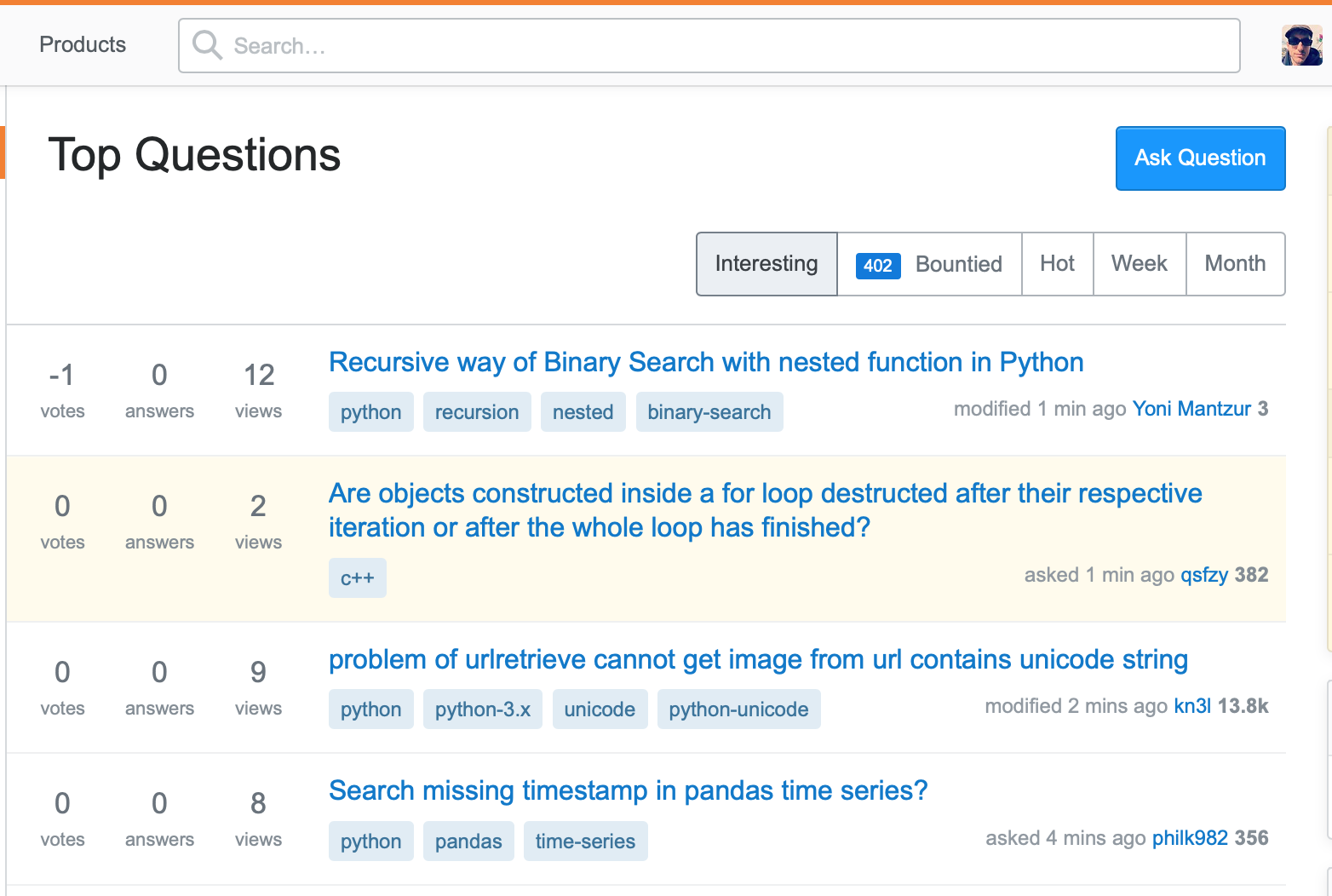Click the time-series tag
1332x896 pixels.
click(x=585, y=841)
